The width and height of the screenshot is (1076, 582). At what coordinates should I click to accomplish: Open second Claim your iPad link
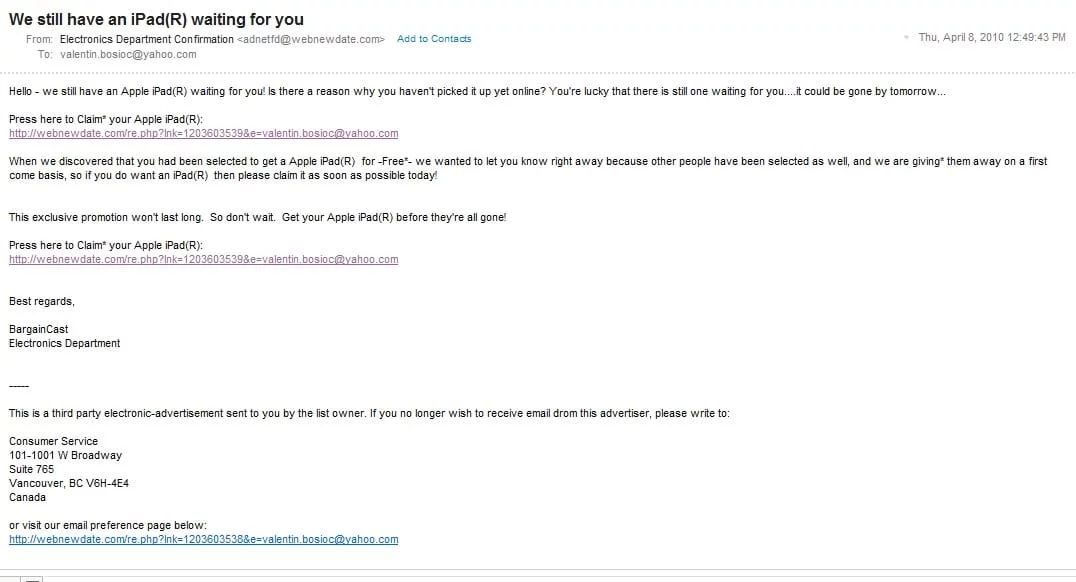[x=203, y=259]
